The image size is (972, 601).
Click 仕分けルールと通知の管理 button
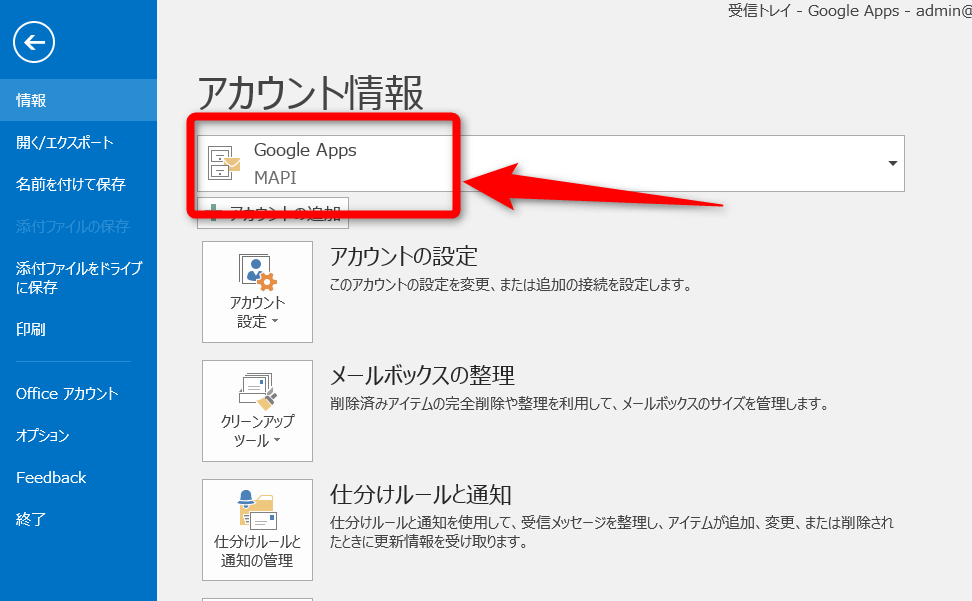[x=257, y=530]
